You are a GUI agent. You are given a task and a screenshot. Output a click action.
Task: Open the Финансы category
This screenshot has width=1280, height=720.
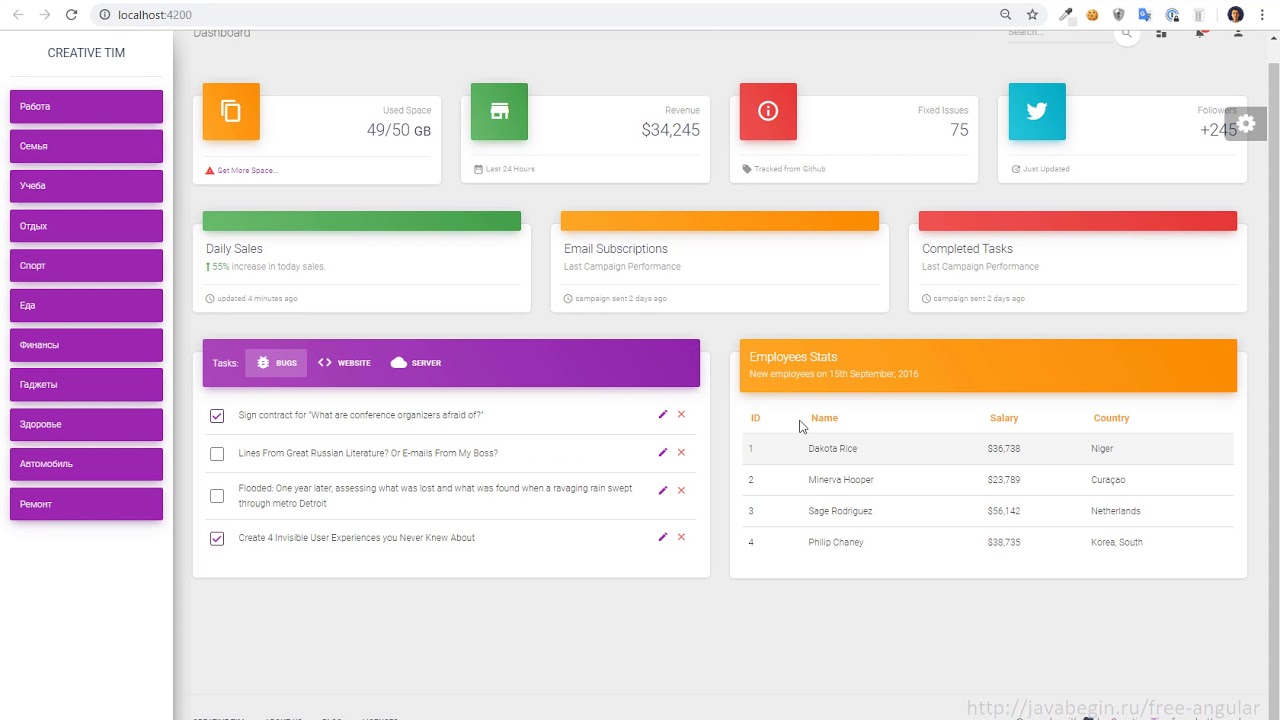coord(86,345)
